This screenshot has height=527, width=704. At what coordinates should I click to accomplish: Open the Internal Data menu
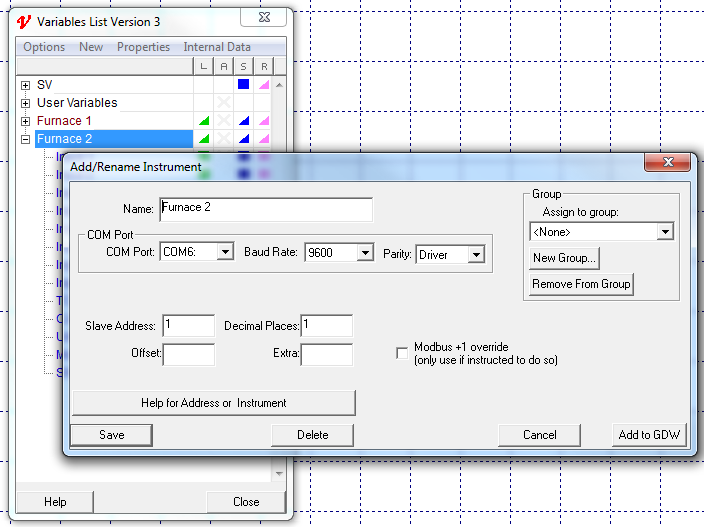click(217, 47)
